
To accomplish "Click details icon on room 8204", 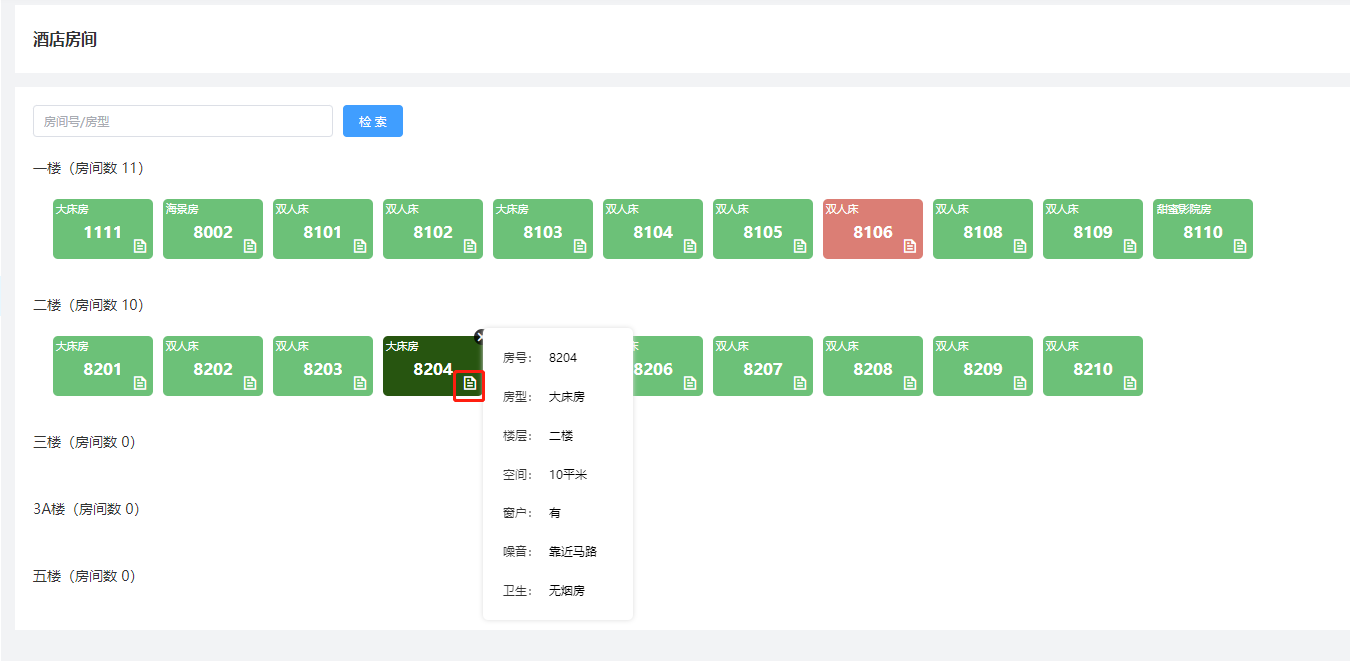I will point(470,384).
